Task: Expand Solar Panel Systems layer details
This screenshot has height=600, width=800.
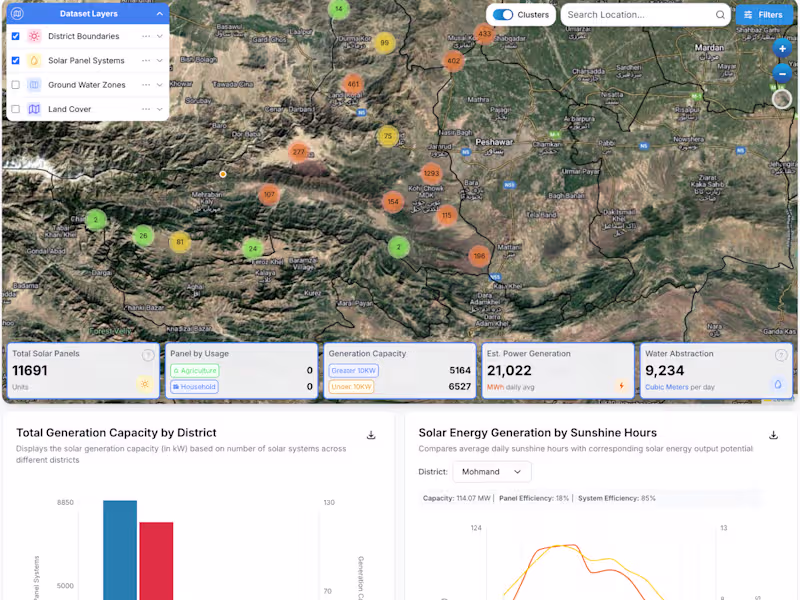Action: click(x=160, y=61)
